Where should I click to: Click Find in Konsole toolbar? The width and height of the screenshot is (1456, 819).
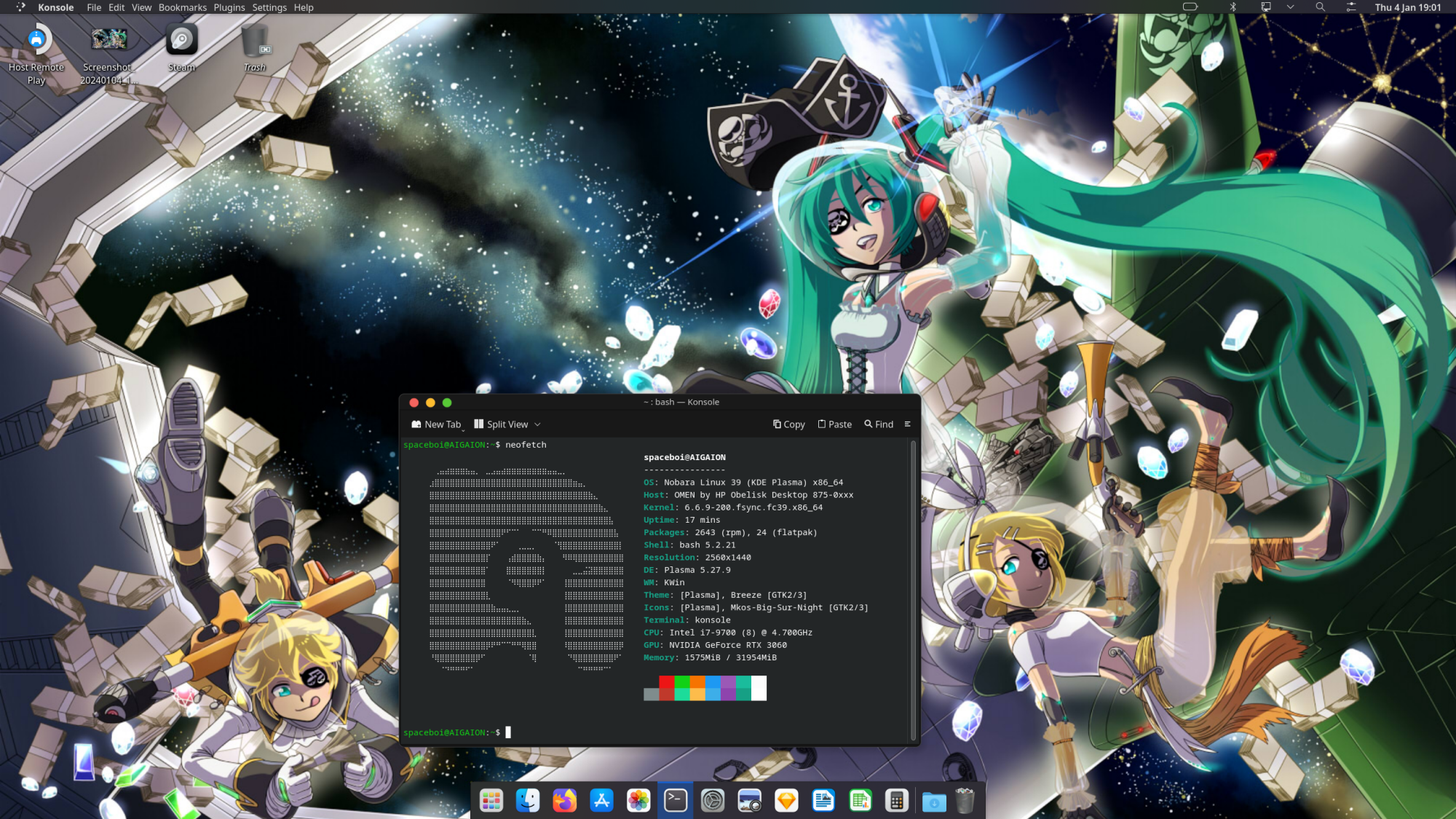click(x=879, y=424)
